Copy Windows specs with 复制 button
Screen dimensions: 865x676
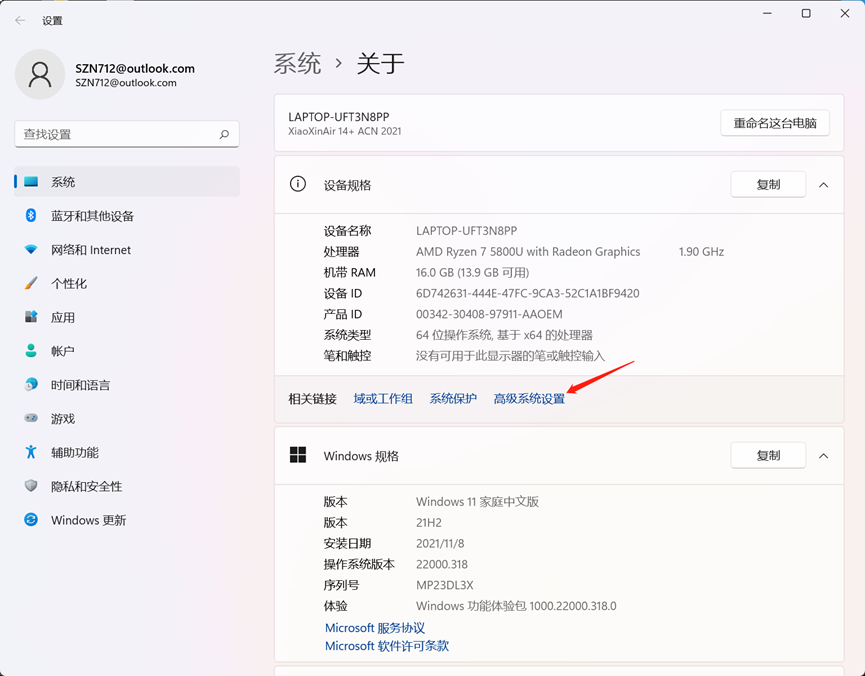pyautogui.click(x=768, y=455)
